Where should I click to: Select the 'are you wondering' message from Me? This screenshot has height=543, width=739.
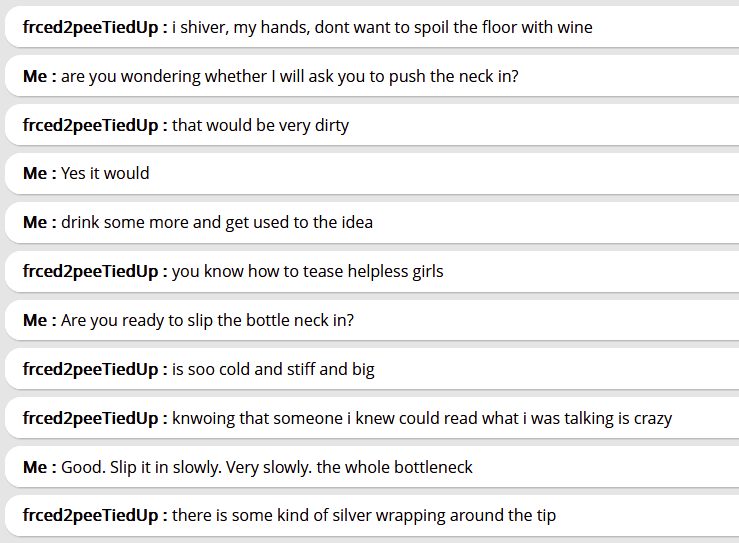coord(290,76)
